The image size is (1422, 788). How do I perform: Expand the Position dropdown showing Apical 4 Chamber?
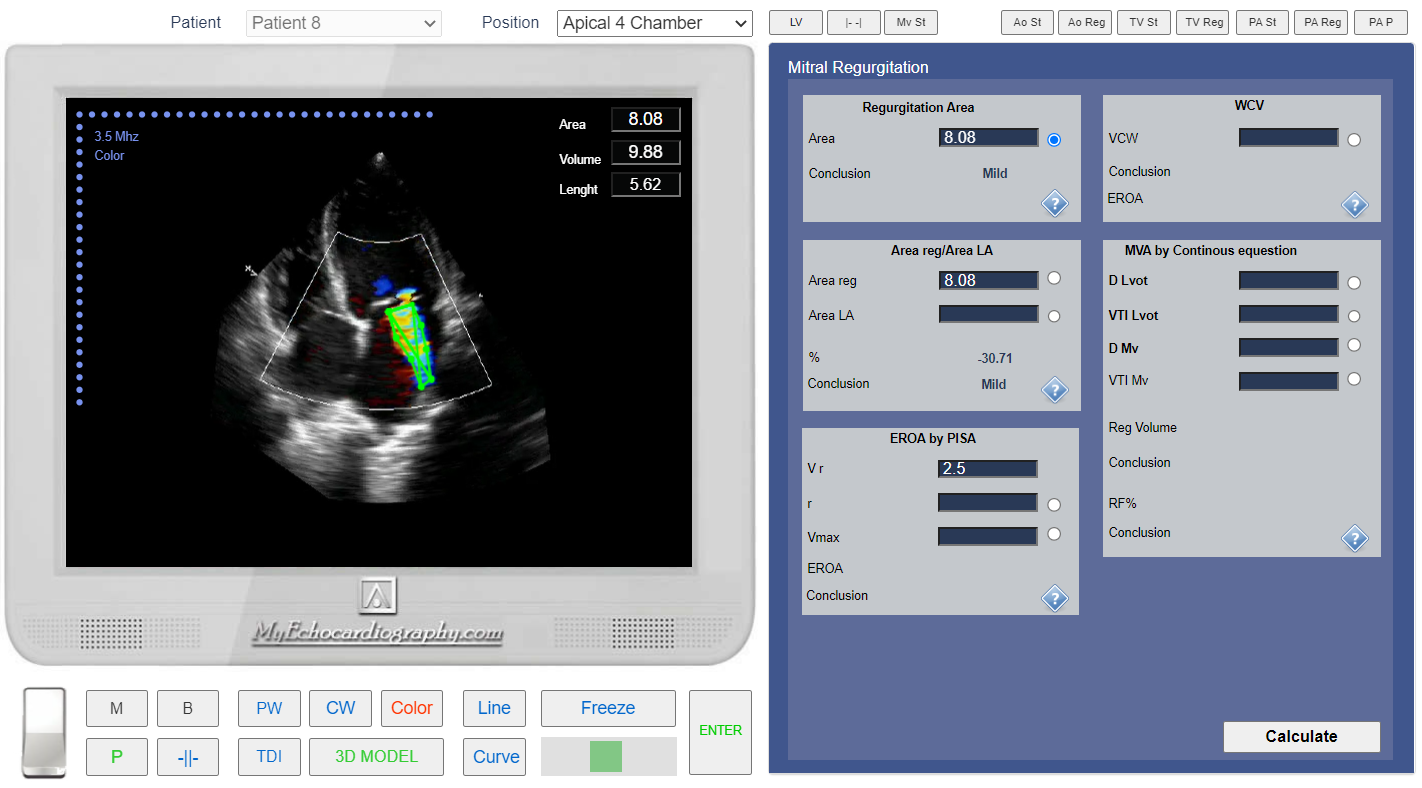click(x=654, y=23)
